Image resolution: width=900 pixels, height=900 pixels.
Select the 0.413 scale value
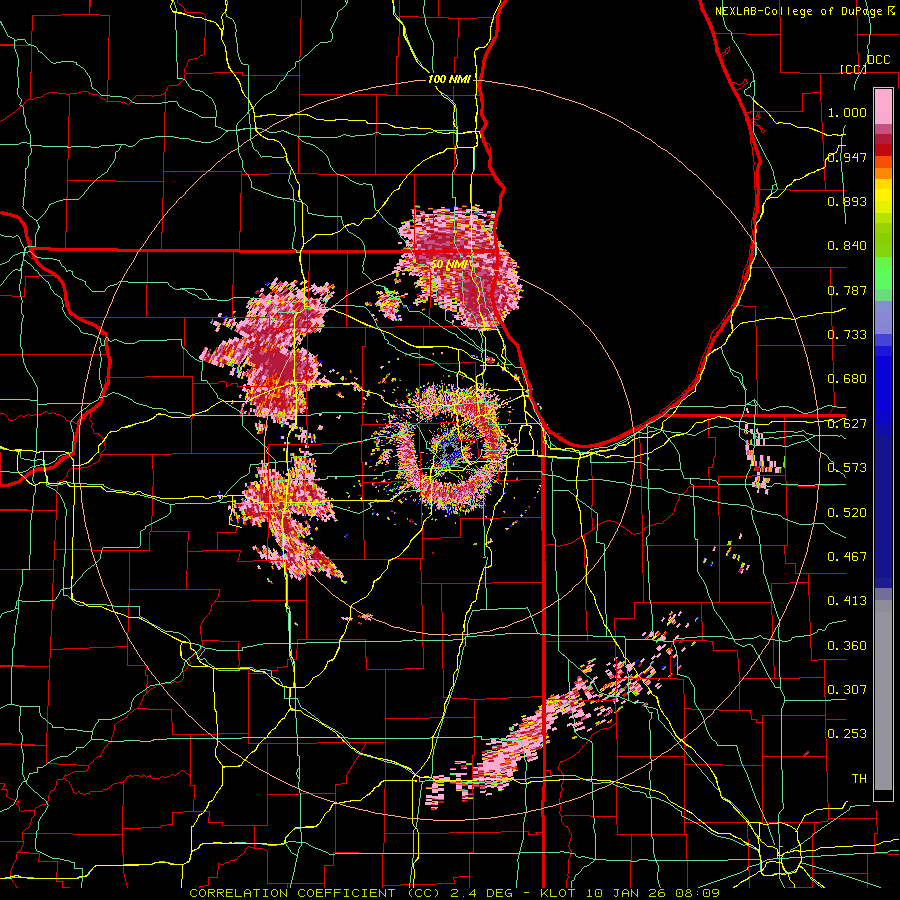(847, 601)
